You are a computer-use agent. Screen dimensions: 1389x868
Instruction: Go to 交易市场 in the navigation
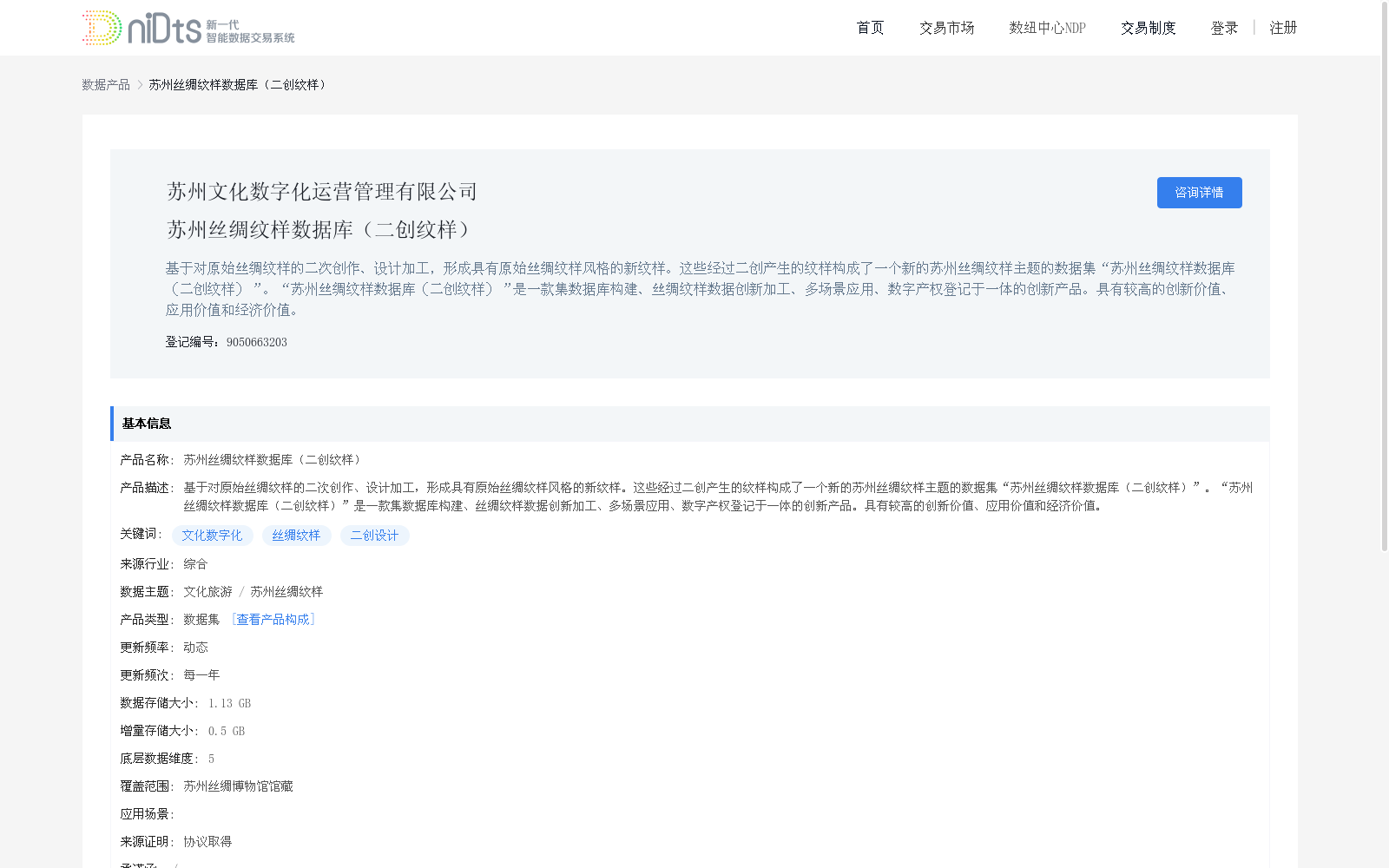[946, 28]
